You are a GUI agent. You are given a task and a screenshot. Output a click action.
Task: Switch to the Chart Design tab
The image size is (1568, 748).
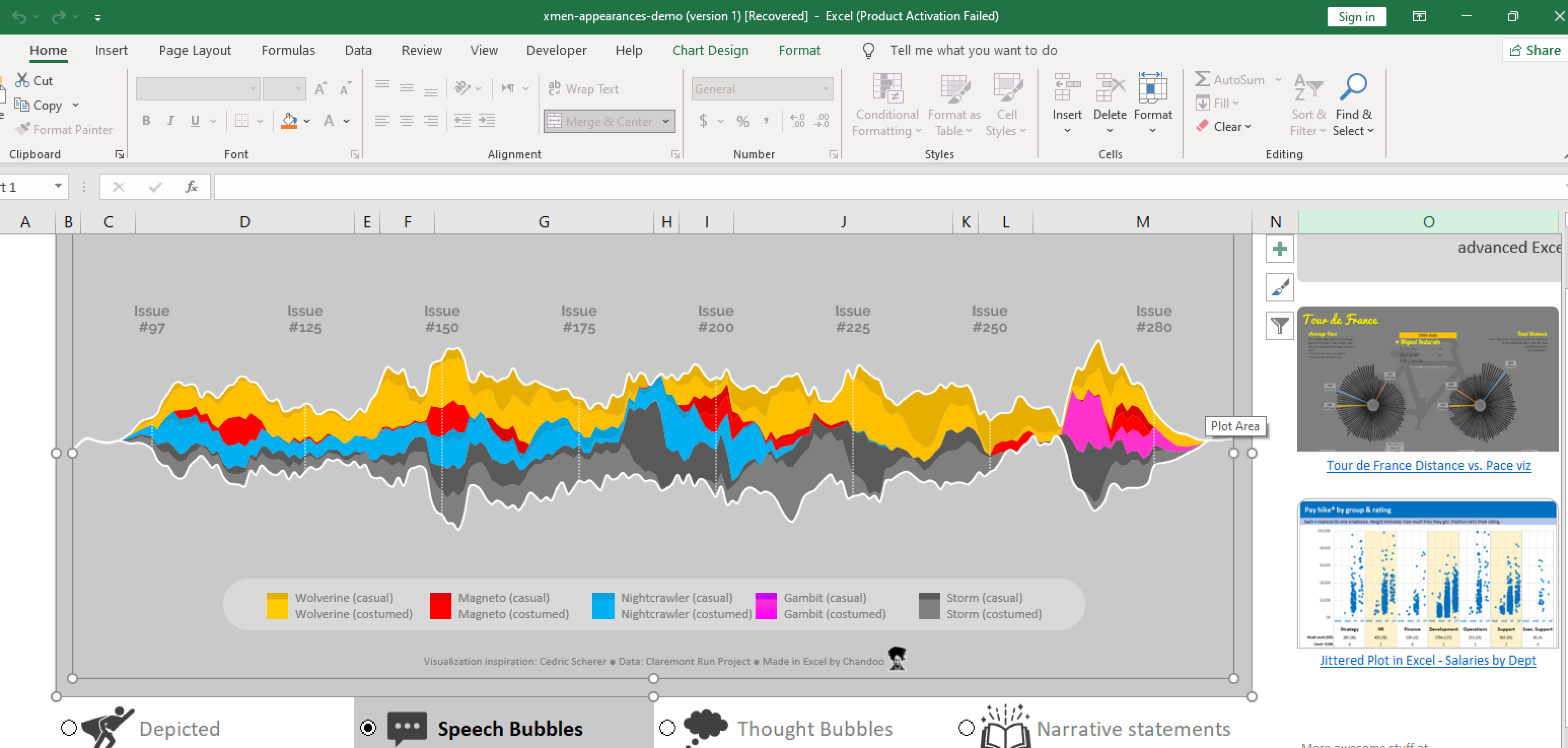pyautogui.click(x=710, y=50)
